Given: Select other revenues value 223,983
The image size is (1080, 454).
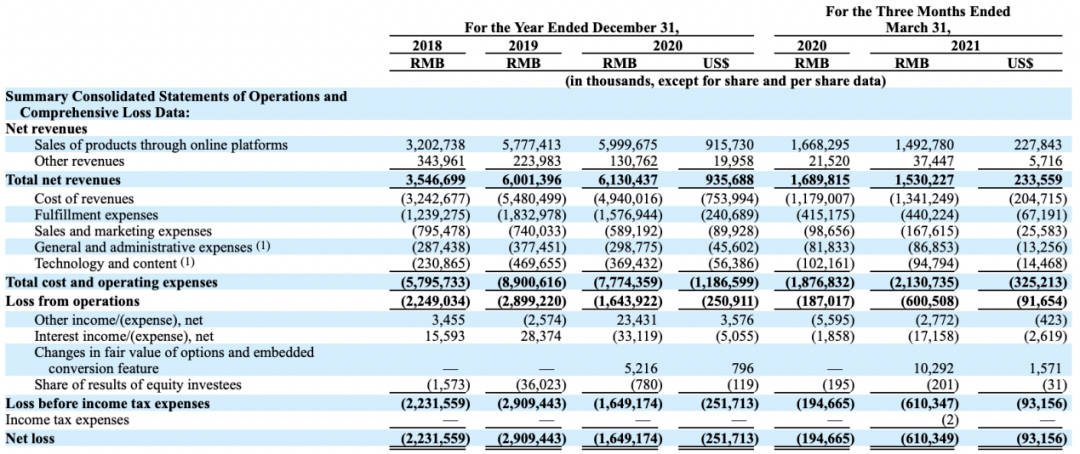Looking at the screenshot, I should 537,161.
